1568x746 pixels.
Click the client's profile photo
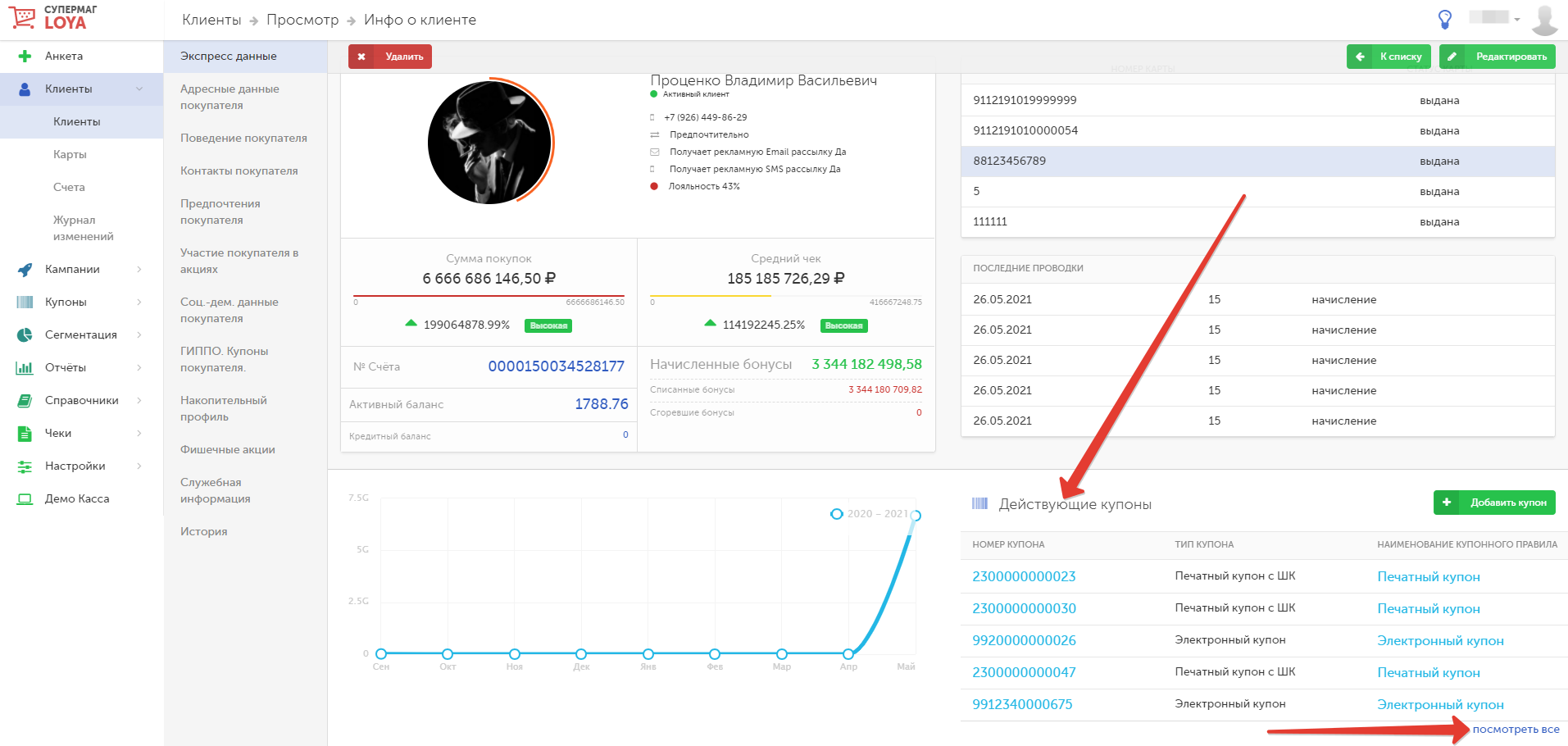click(489, 143)
